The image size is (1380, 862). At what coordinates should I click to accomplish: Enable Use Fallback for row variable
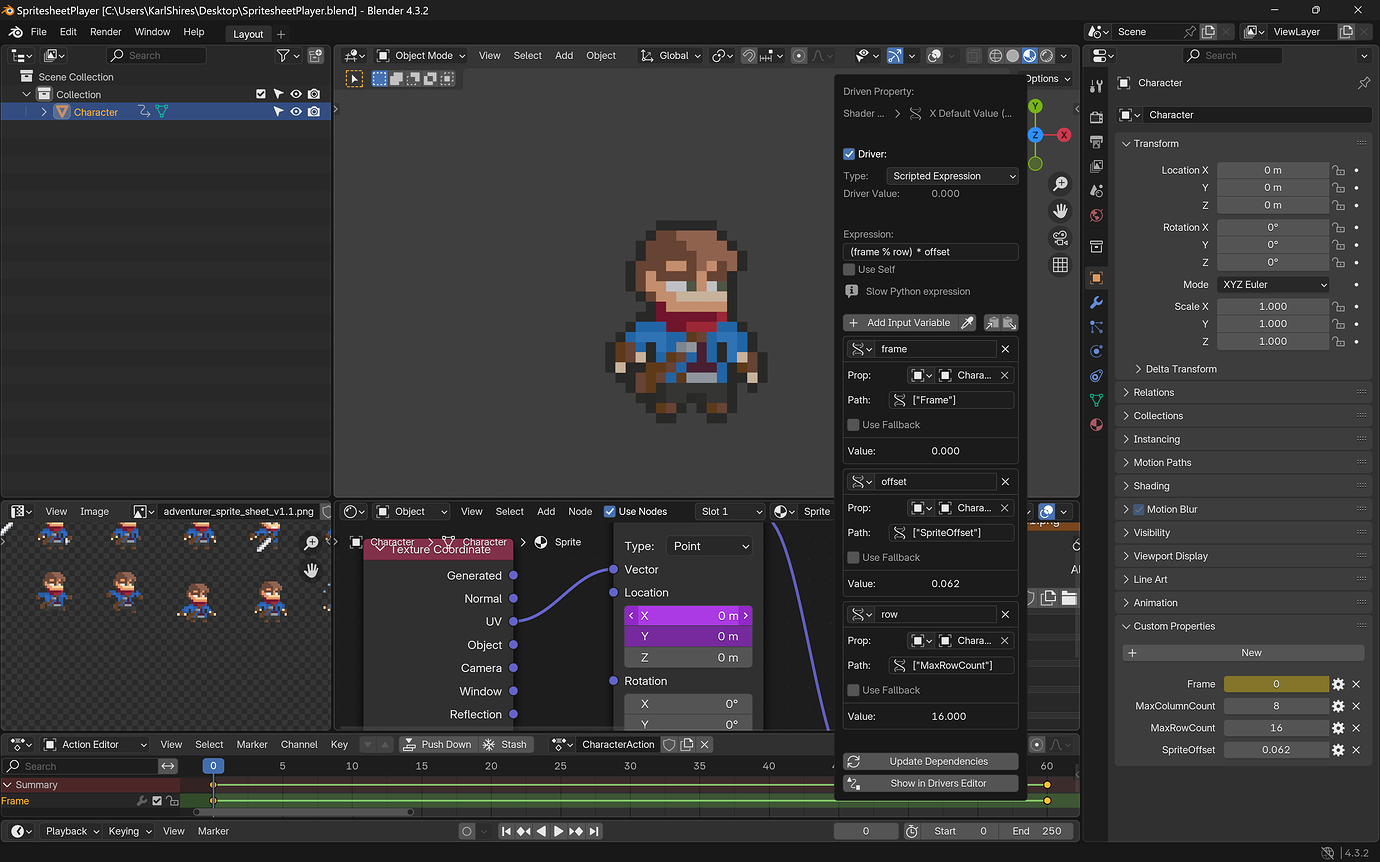[x=853, y=690]
